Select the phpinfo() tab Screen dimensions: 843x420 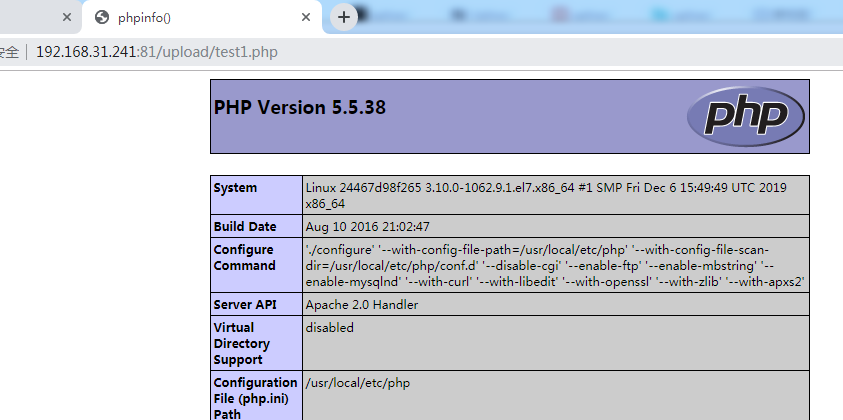click(202, 17)
